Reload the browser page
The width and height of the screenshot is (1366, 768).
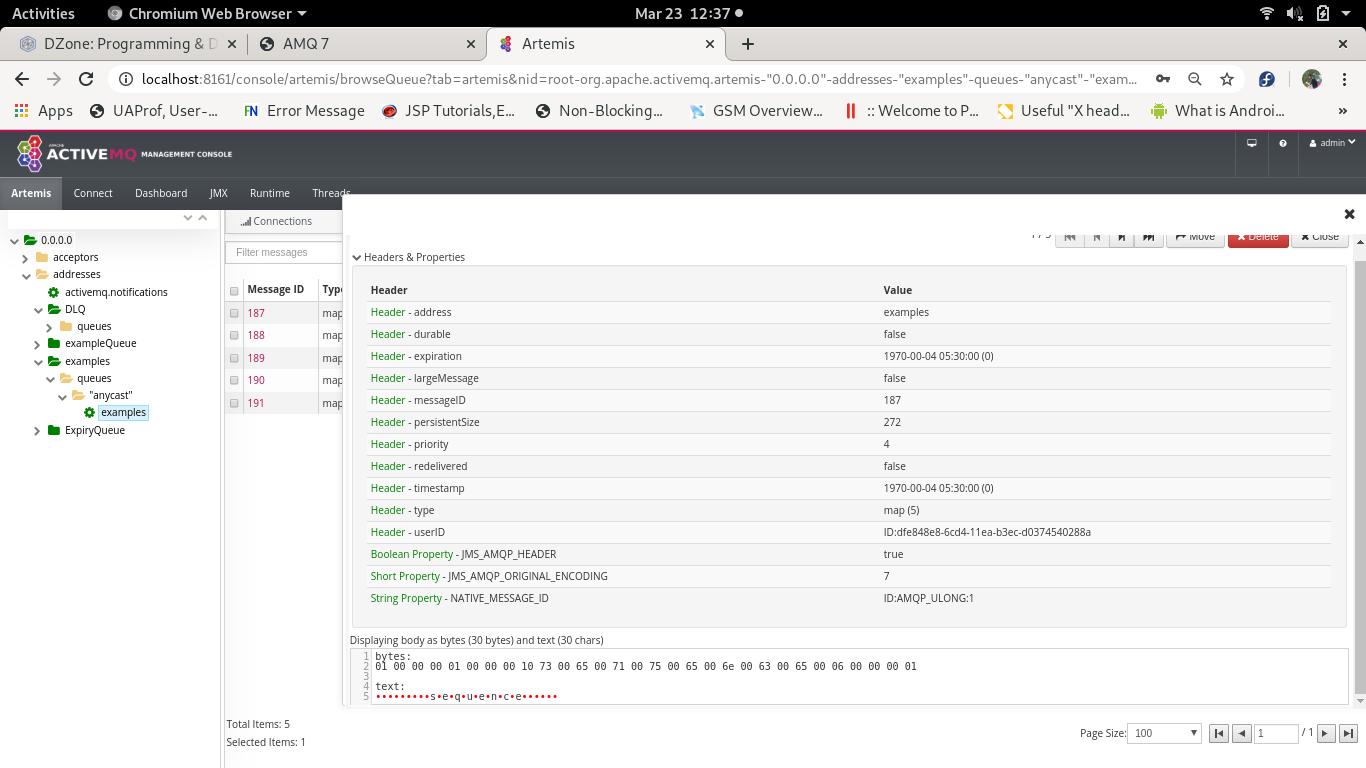click(x=86, y=79)
